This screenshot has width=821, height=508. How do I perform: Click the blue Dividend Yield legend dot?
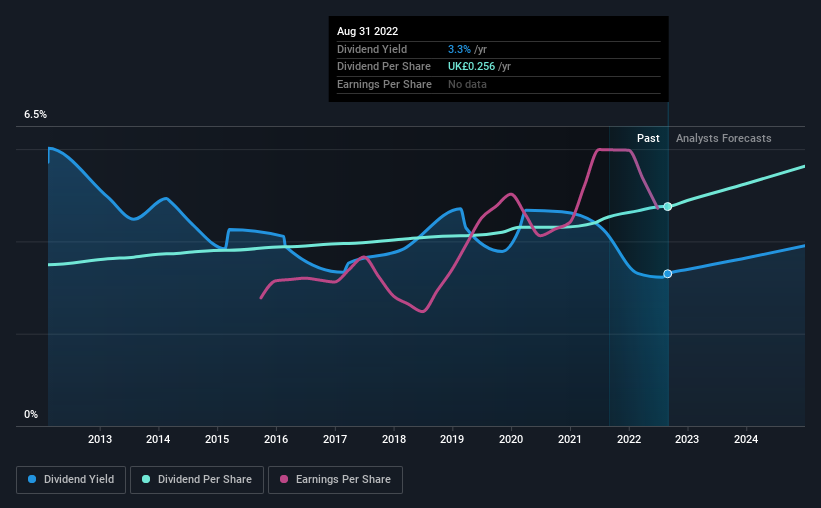(x=32, y=479)
